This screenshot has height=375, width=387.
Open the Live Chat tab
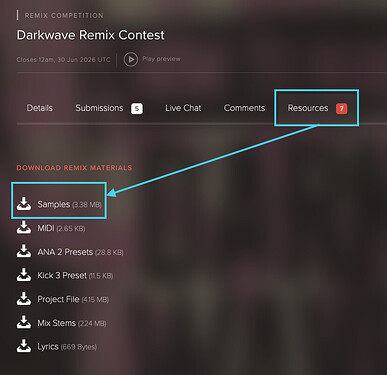(x=183, y=108)
